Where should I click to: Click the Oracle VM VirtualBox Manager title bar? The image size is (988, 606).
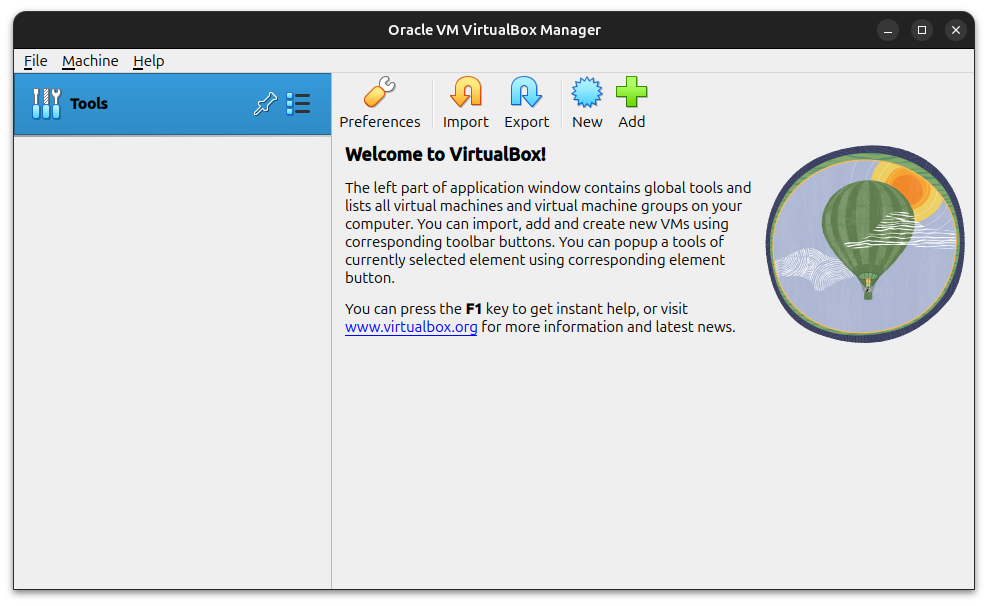(494, 30)
